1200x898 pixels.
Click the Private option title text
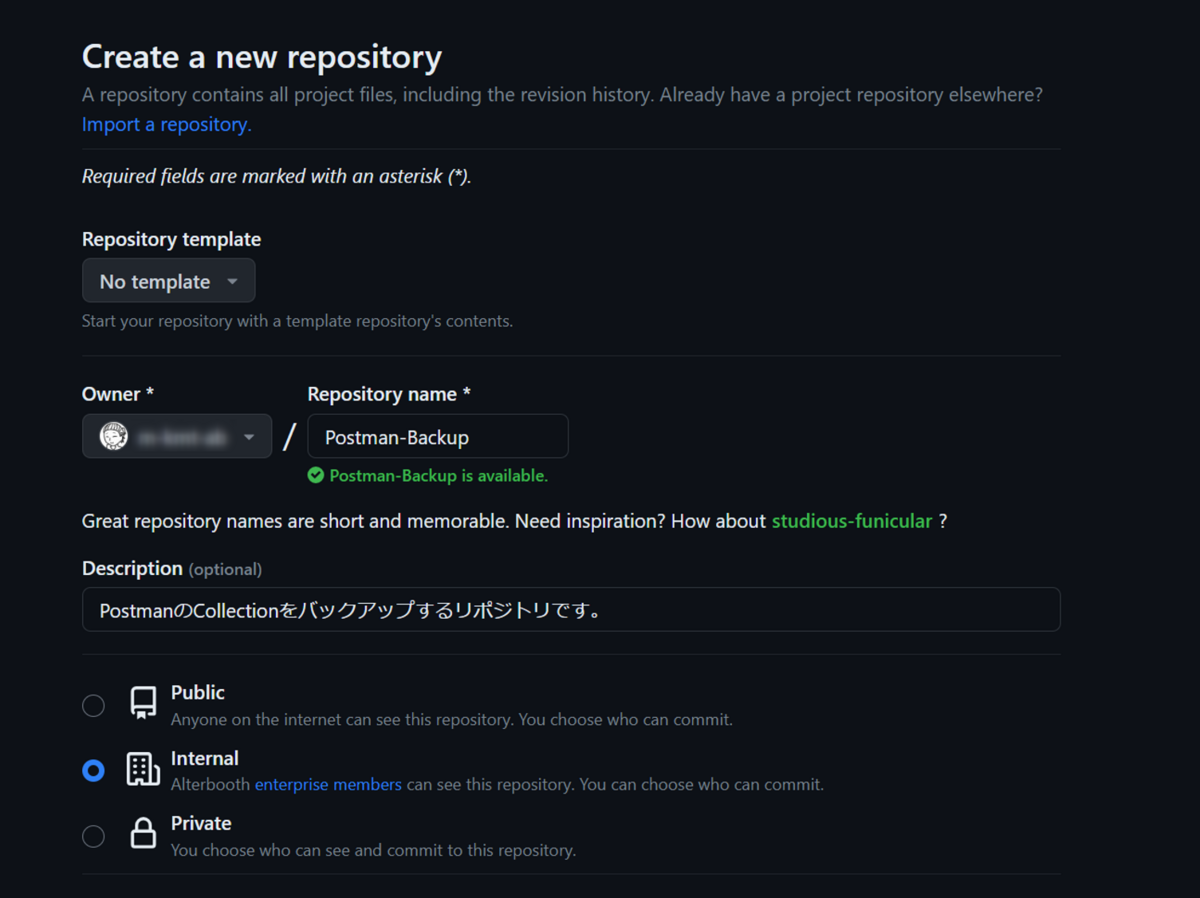point(201,823)
